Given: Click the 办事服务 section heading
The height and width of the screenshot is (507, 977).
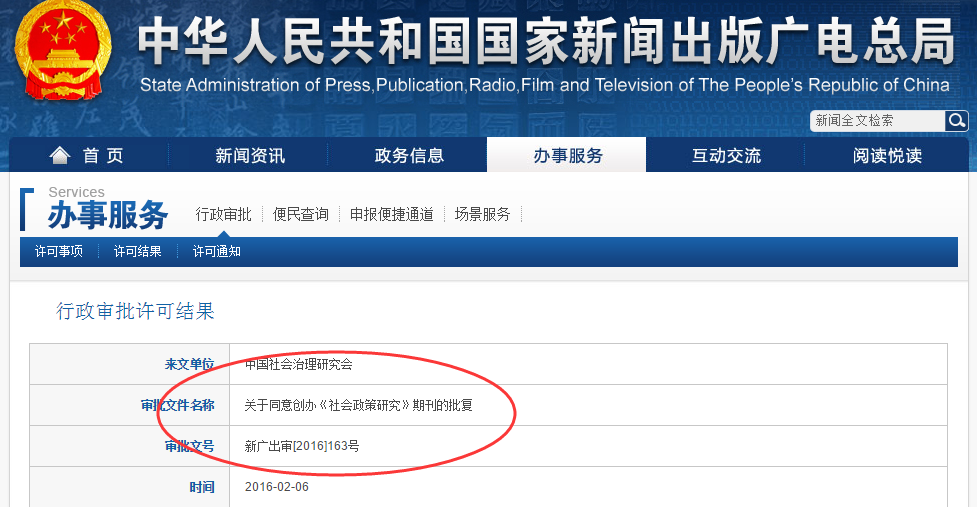Looking at the screenshot, I should [108, 216].
